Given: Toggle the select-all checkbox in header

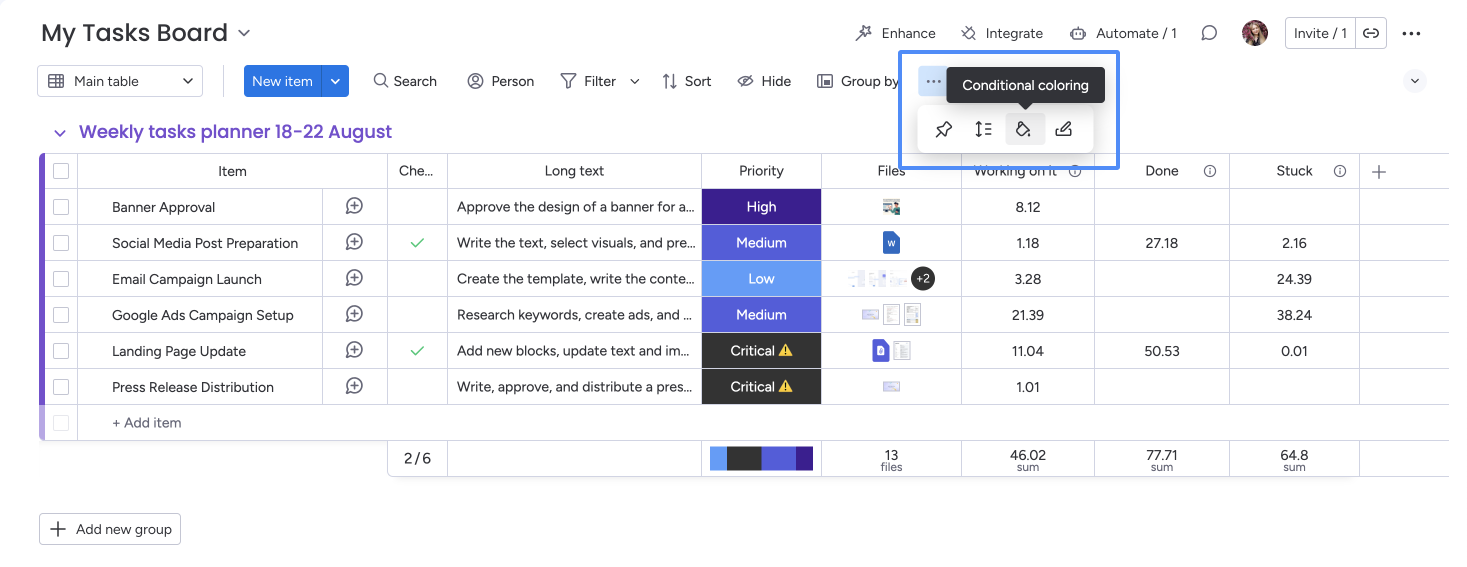Looking at the screenshot, I should (x=61, y=171).
